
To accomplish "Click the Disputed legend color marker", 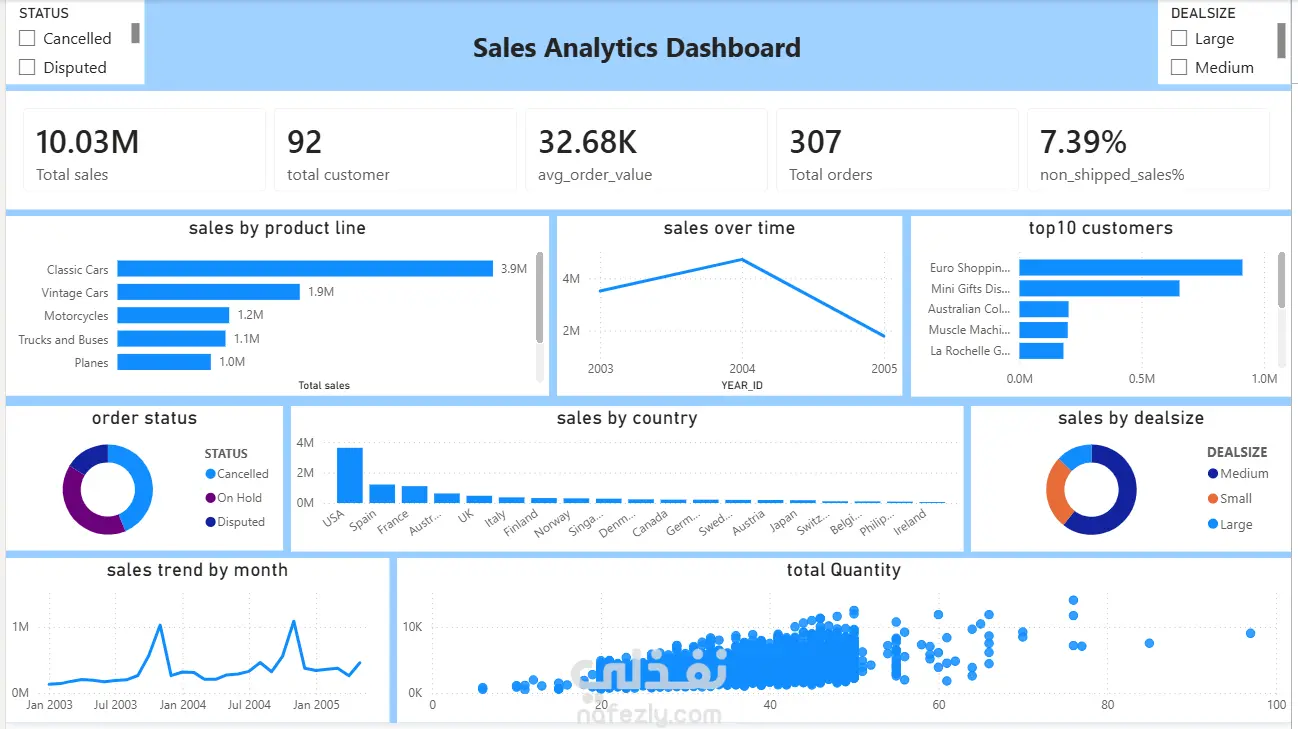I will [210, 522].
